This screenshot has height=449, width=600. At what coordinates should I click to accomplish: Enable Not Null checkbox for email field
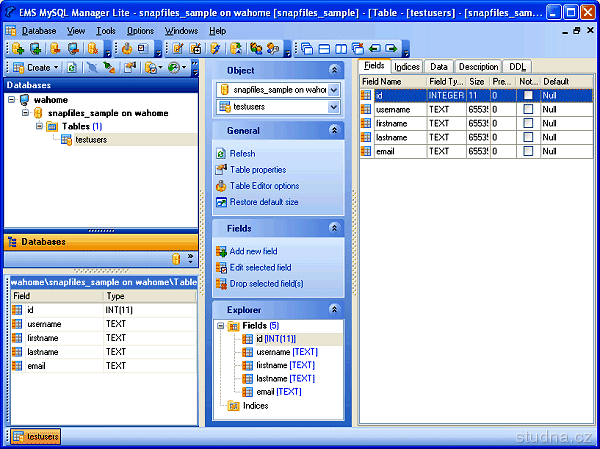(527, 151)
